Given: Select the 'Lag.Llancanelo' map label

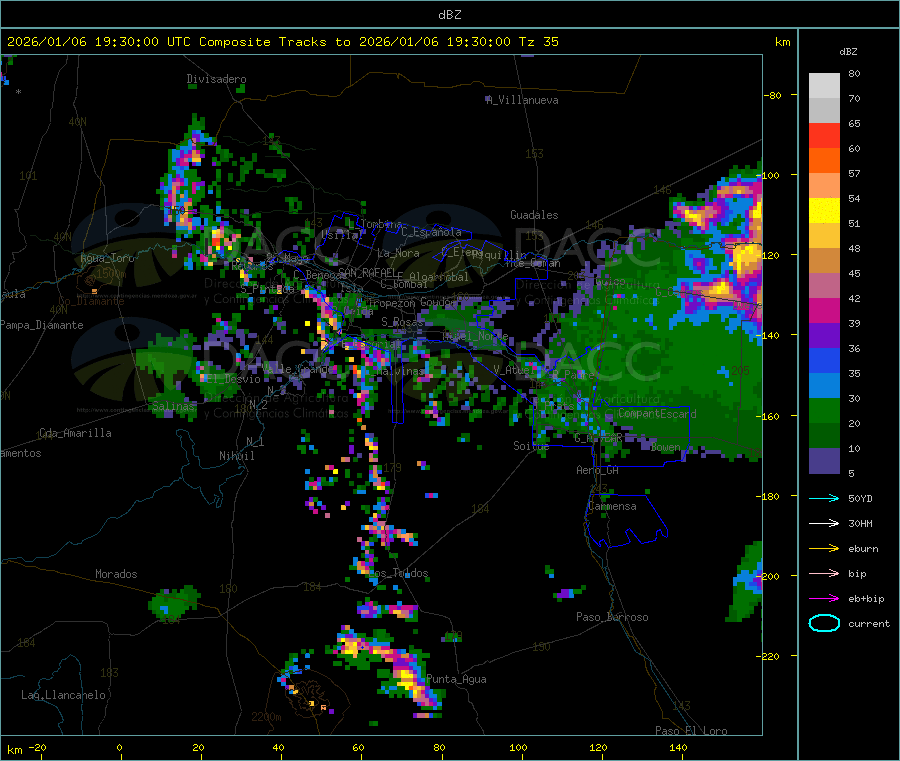Looking at the screenshot, I should pos(64,695).
